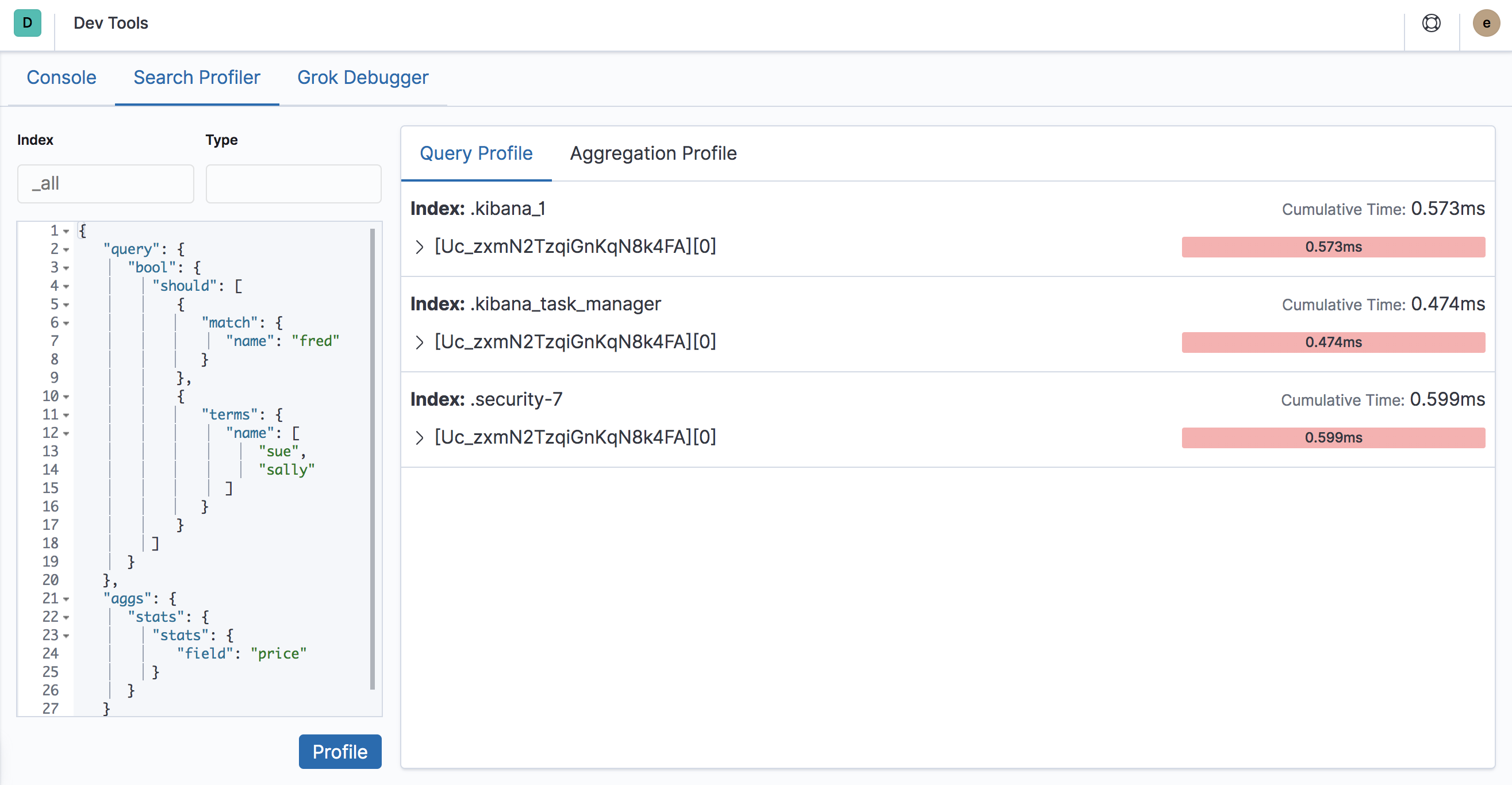
Task: Click the Dev Tools app logo
Action: [x=27, y=24]
